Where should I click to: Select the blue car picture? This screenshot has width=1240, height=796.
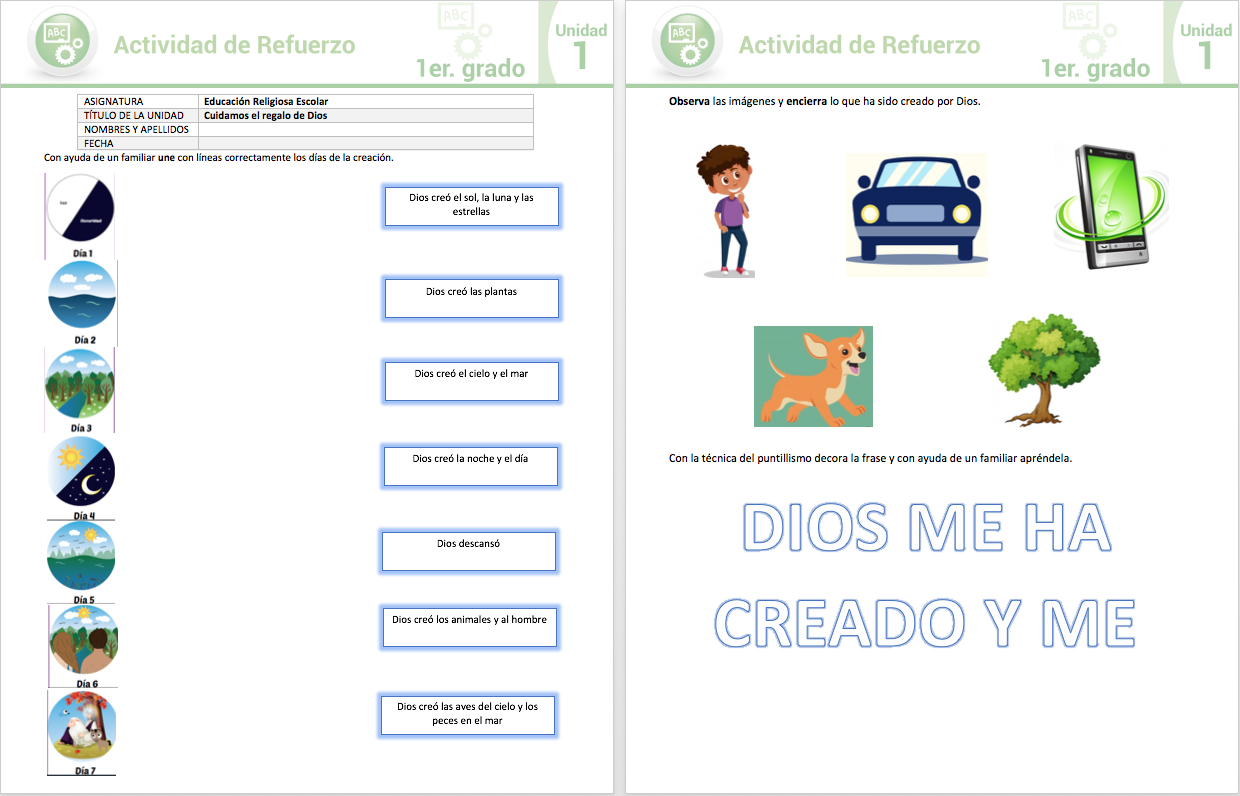coord(915,215)
